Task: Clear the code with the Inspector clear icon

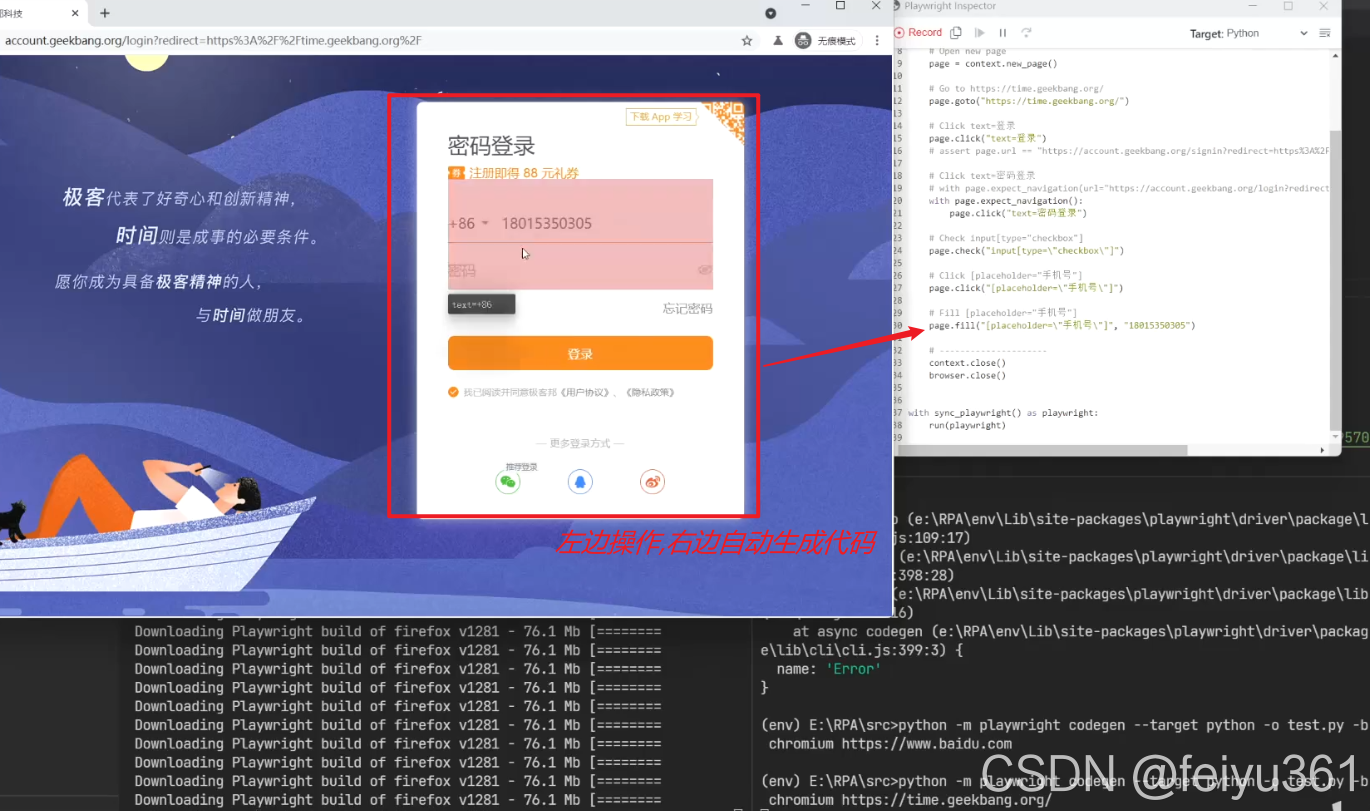Action: click(x=1325, y=33)
